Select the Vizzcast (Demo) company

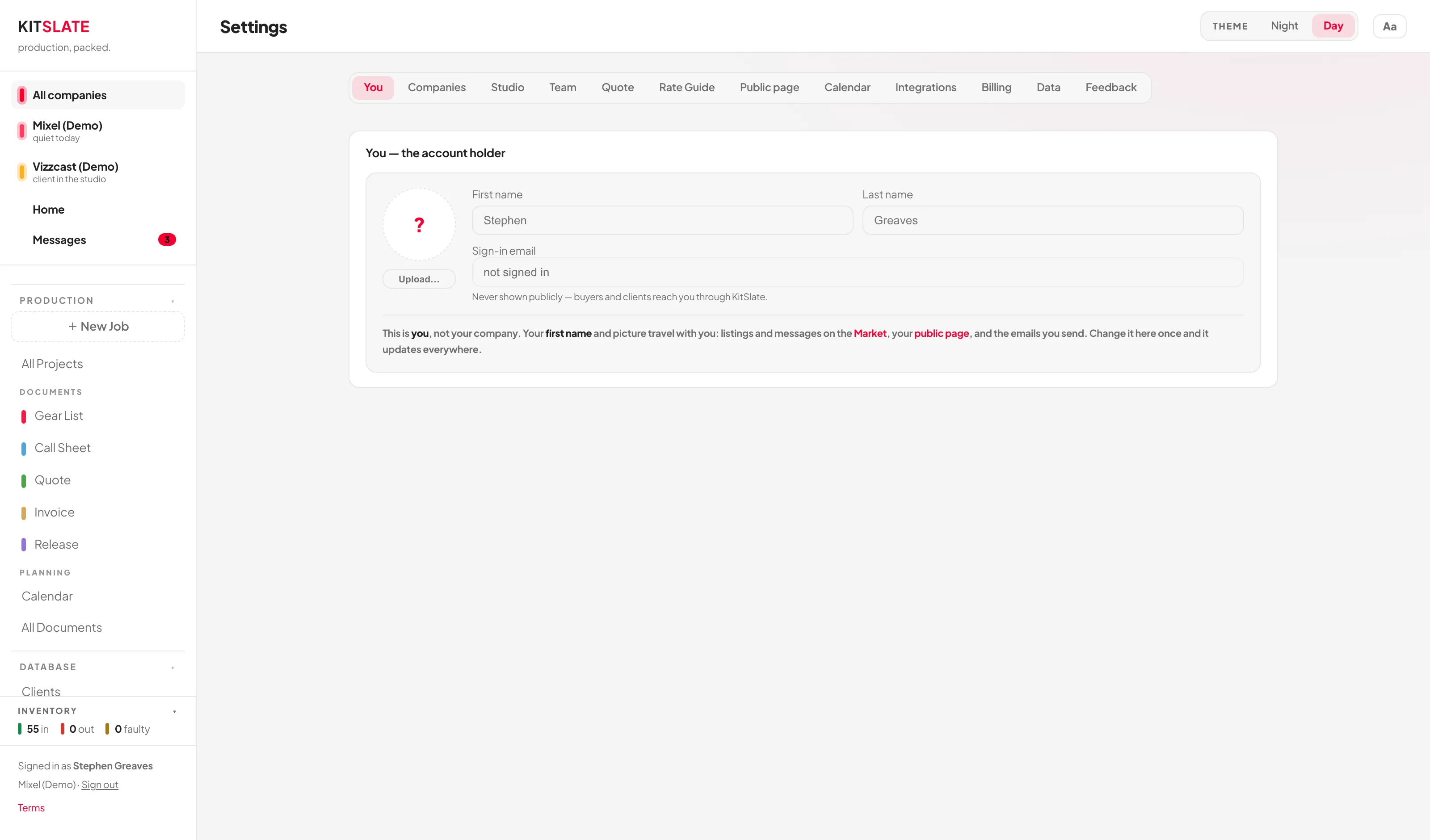98,172
